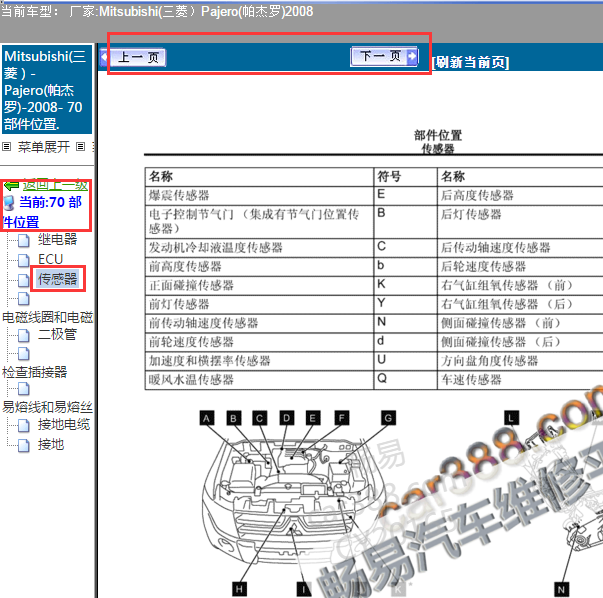Click diagram label G
This screenshot has width=603, height=598.
click(x=388, y=418)
